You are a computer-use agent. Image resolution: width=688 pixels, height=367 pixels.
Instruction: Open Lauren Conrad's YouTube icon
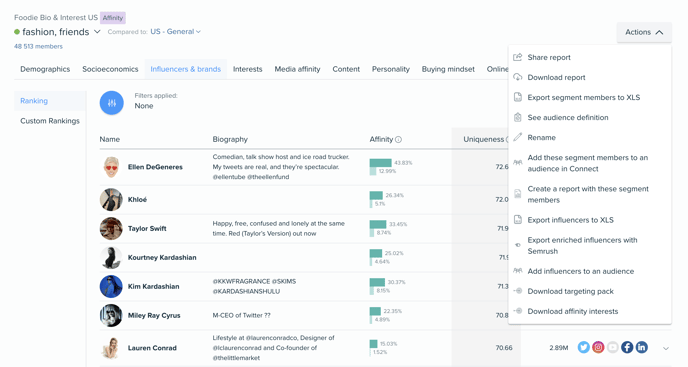click(613, 347)
